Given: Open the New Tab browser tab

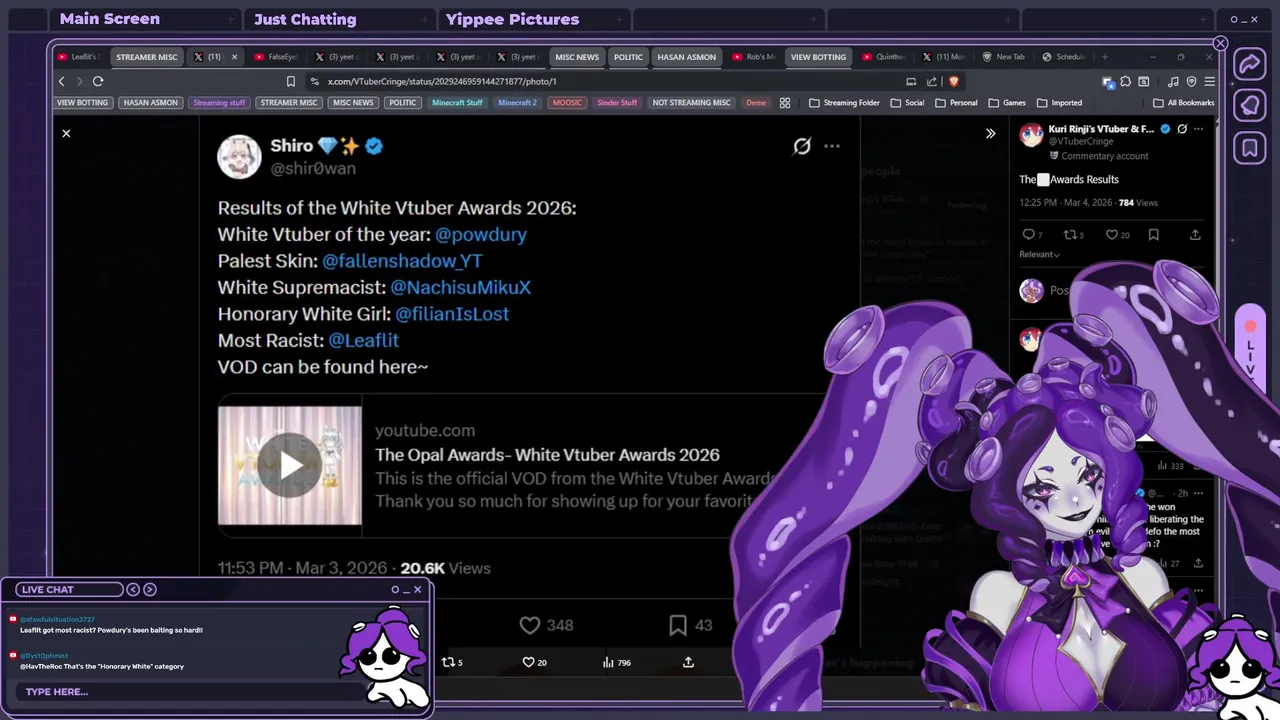Looking at the screenshot, I should tap(1003, 57).
